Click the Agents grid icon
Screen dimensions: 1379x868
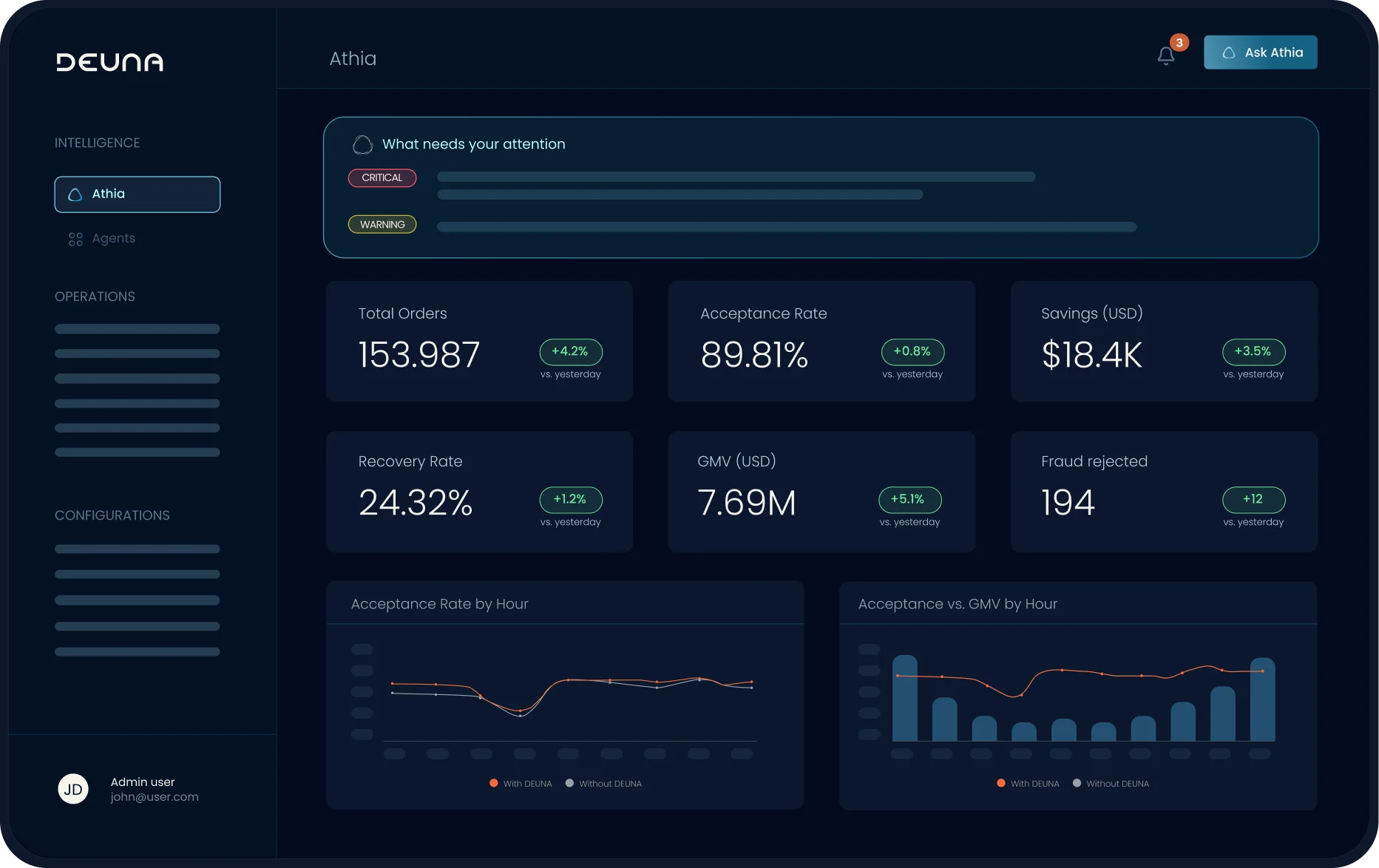(x=75, y=239)
